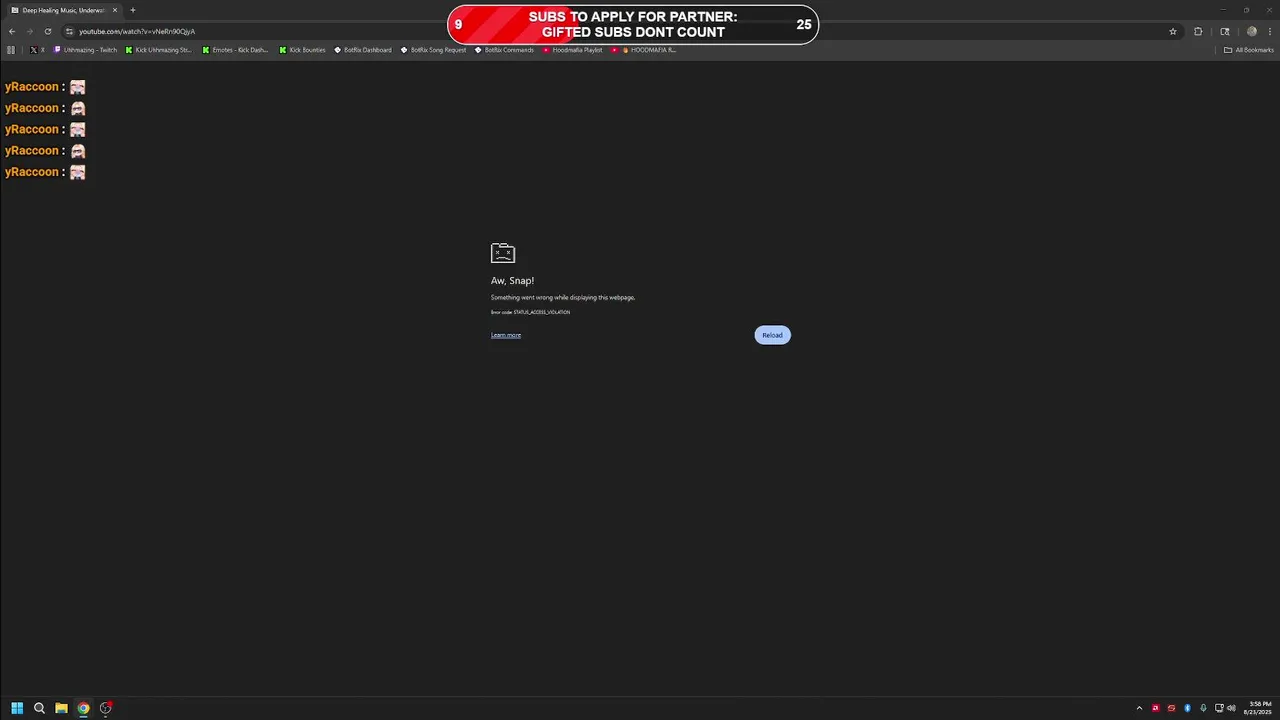Go back using the browser back arrow
Image resolution: width=1280 pixels, height=720 pixels.
tap(12, 31)
